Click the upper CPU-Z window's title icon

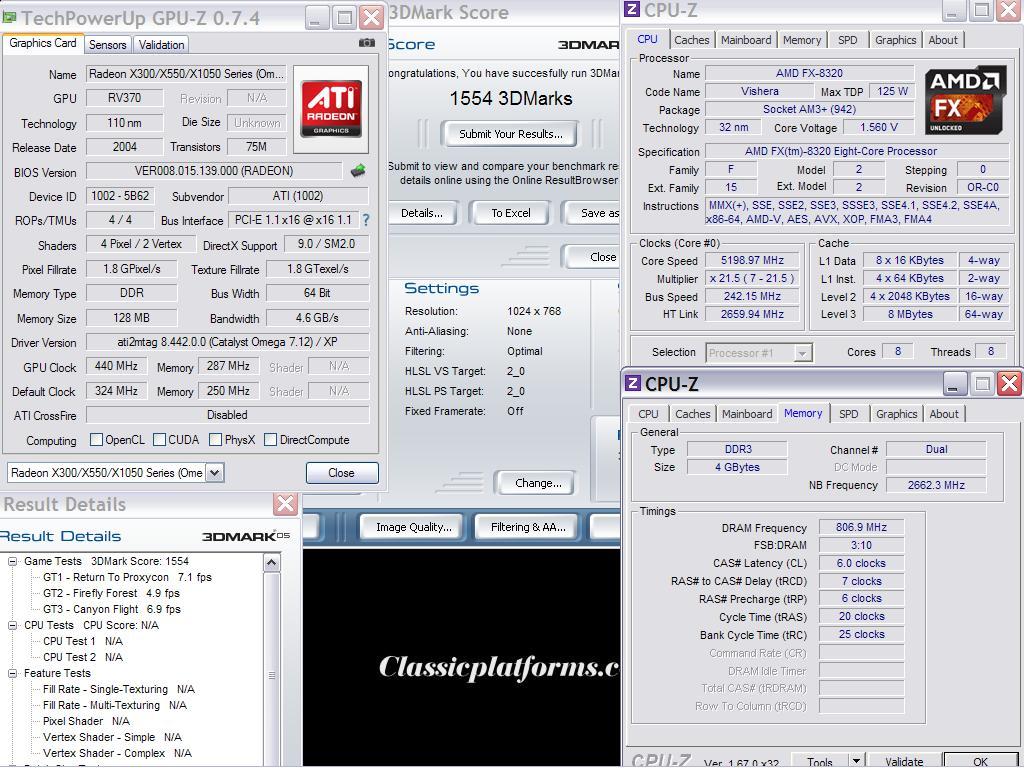[x=632, y=9]
